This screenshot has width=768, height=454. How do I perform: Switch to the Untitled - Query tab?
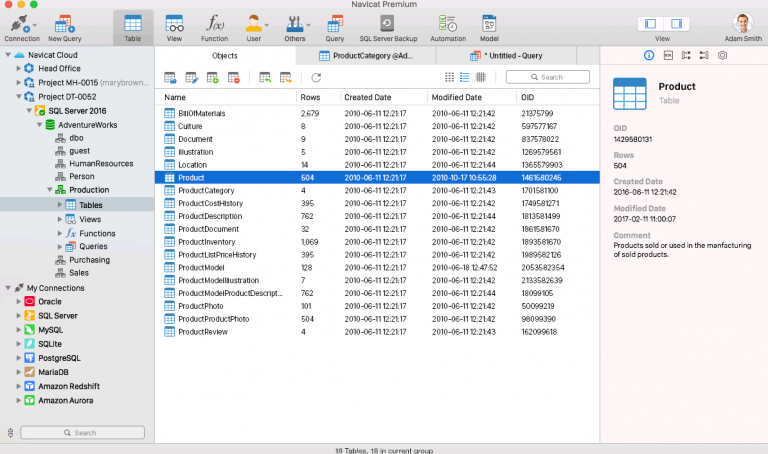[506, 56]
